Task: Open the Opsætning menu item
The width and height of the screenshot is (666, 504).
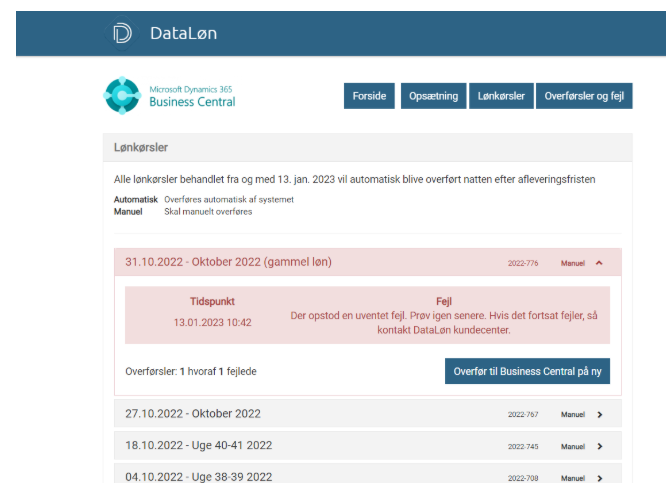Action: click(433, 96)
